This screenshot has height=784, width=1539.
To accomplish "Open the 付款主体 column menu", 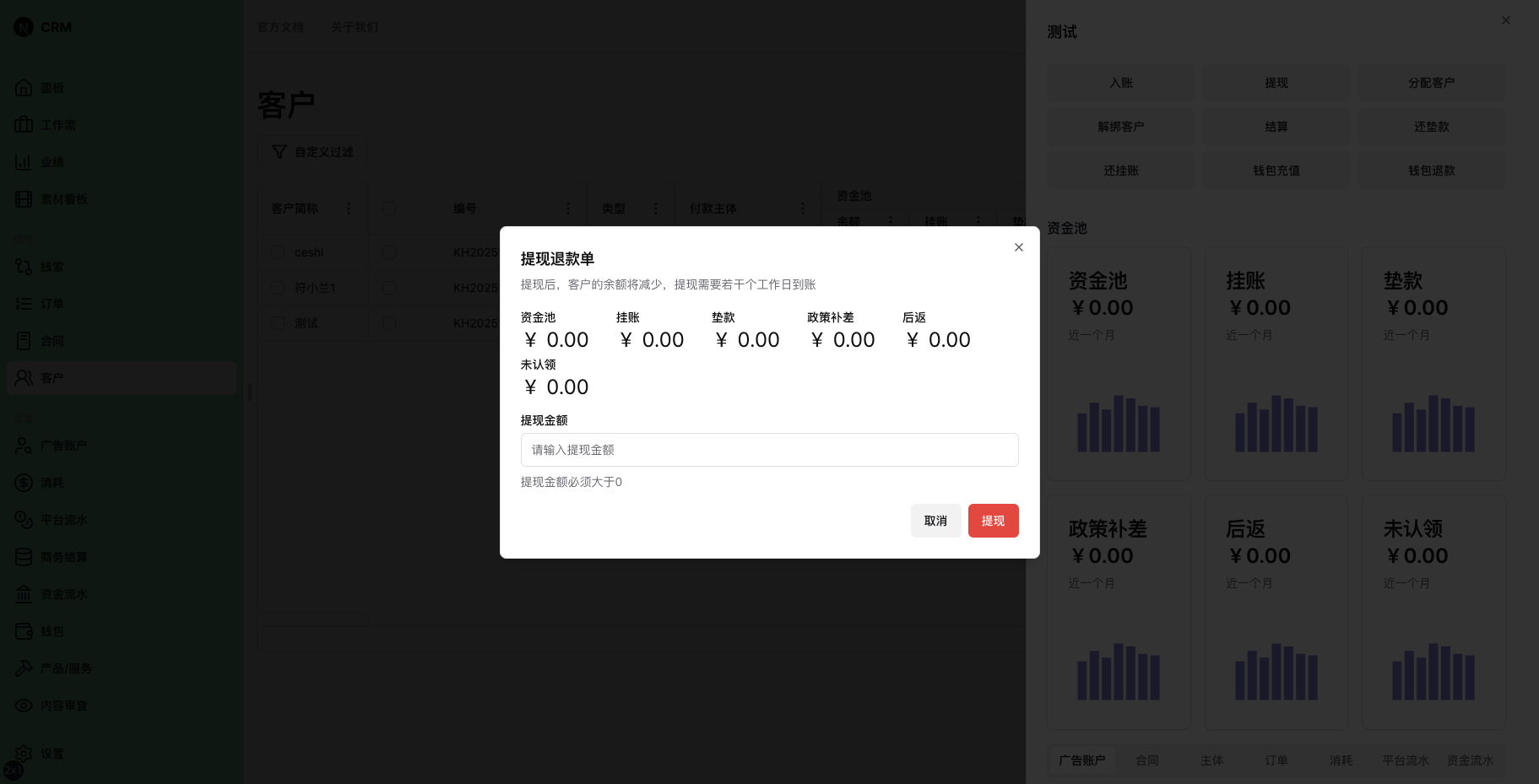I will coord(802,208).
